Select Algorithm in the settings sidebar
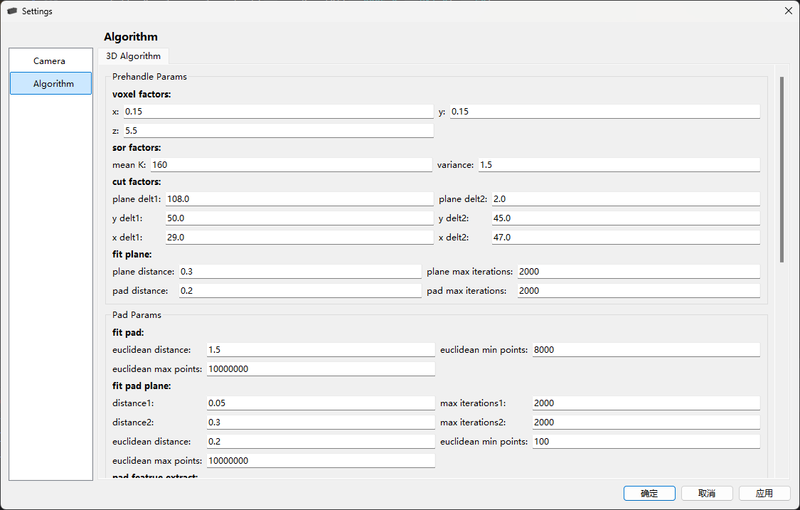 tap(50, 84)
